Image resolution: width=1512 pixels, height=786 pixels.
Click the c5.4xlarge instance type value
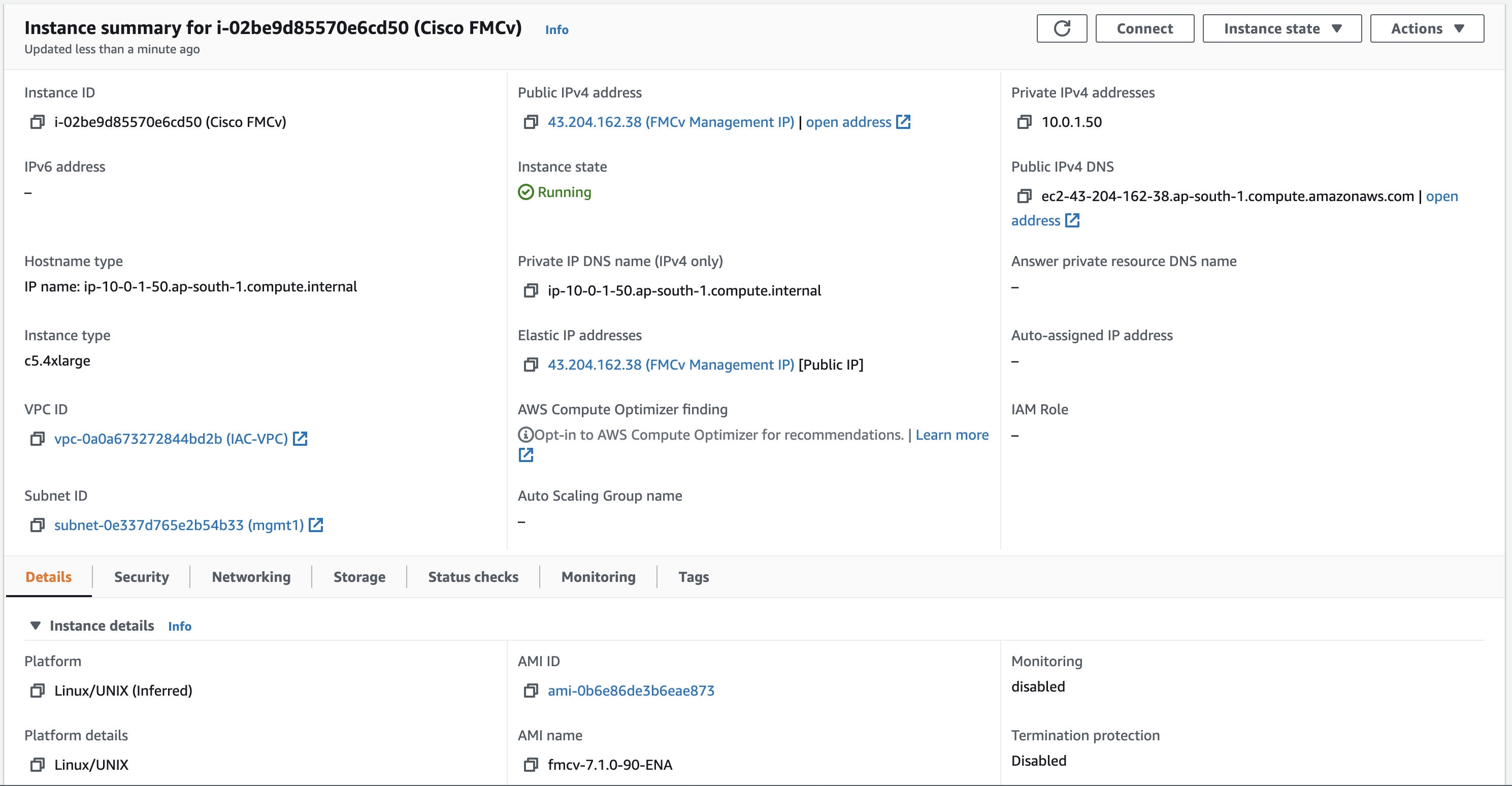click(x=57, y=361)
